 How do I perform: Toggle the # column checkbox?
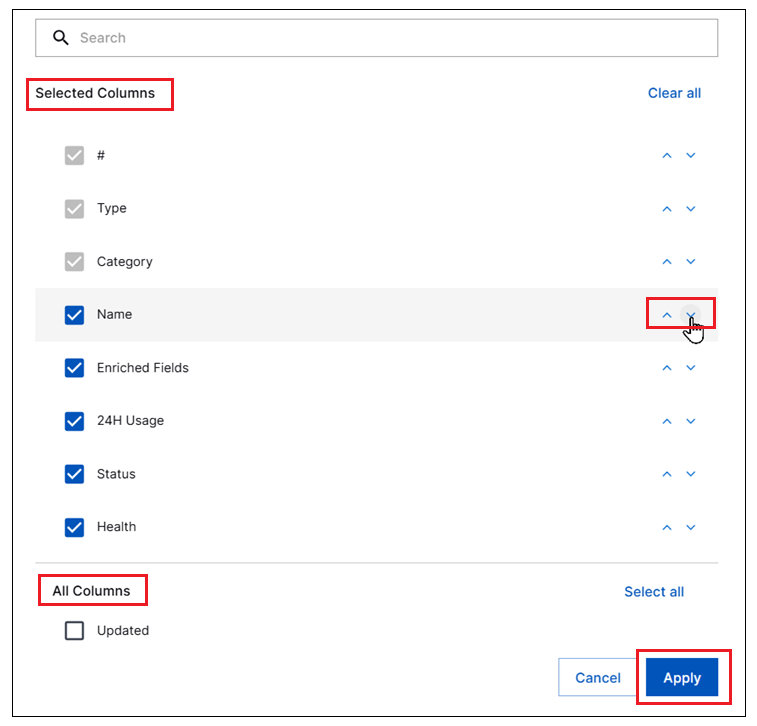click(74, 155)
